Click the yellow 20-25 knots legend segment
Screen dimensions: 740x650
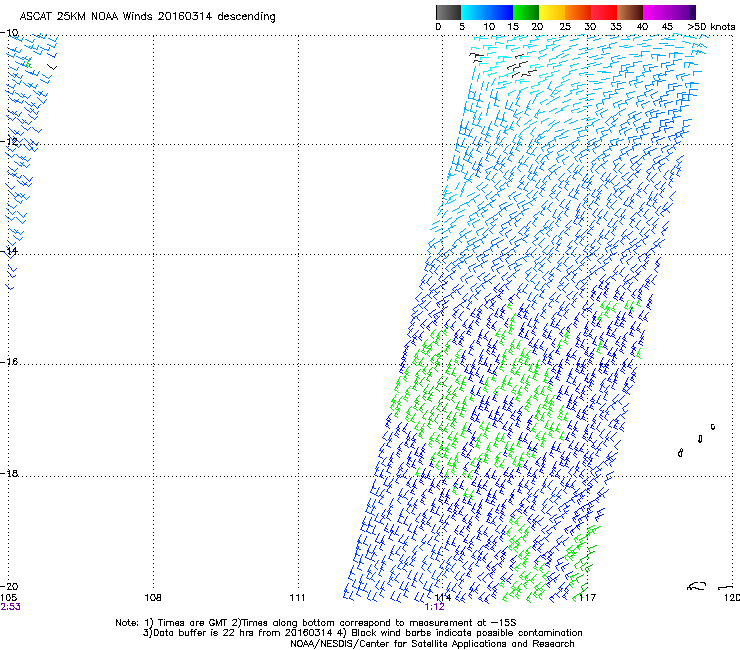tap(552, 12)
